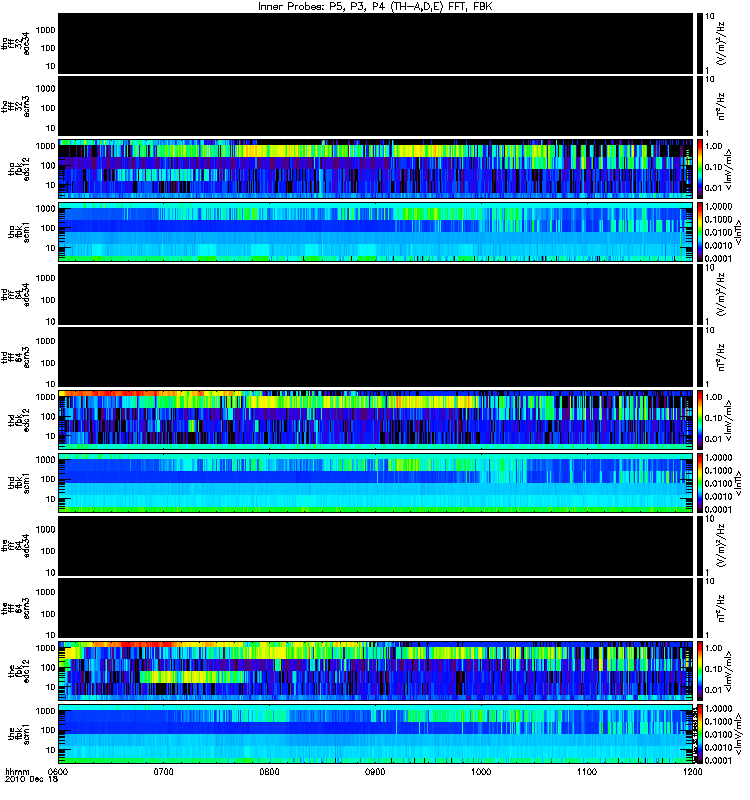
Task: Select the thd fbk scm1 spectrogram panel
Action: click(x=376, y=483)
